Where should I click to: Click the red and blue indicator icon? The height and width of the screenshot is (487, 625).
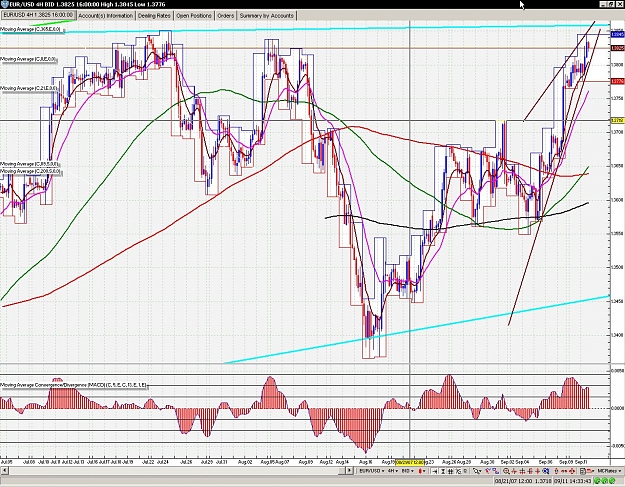[x=488, y=471]
